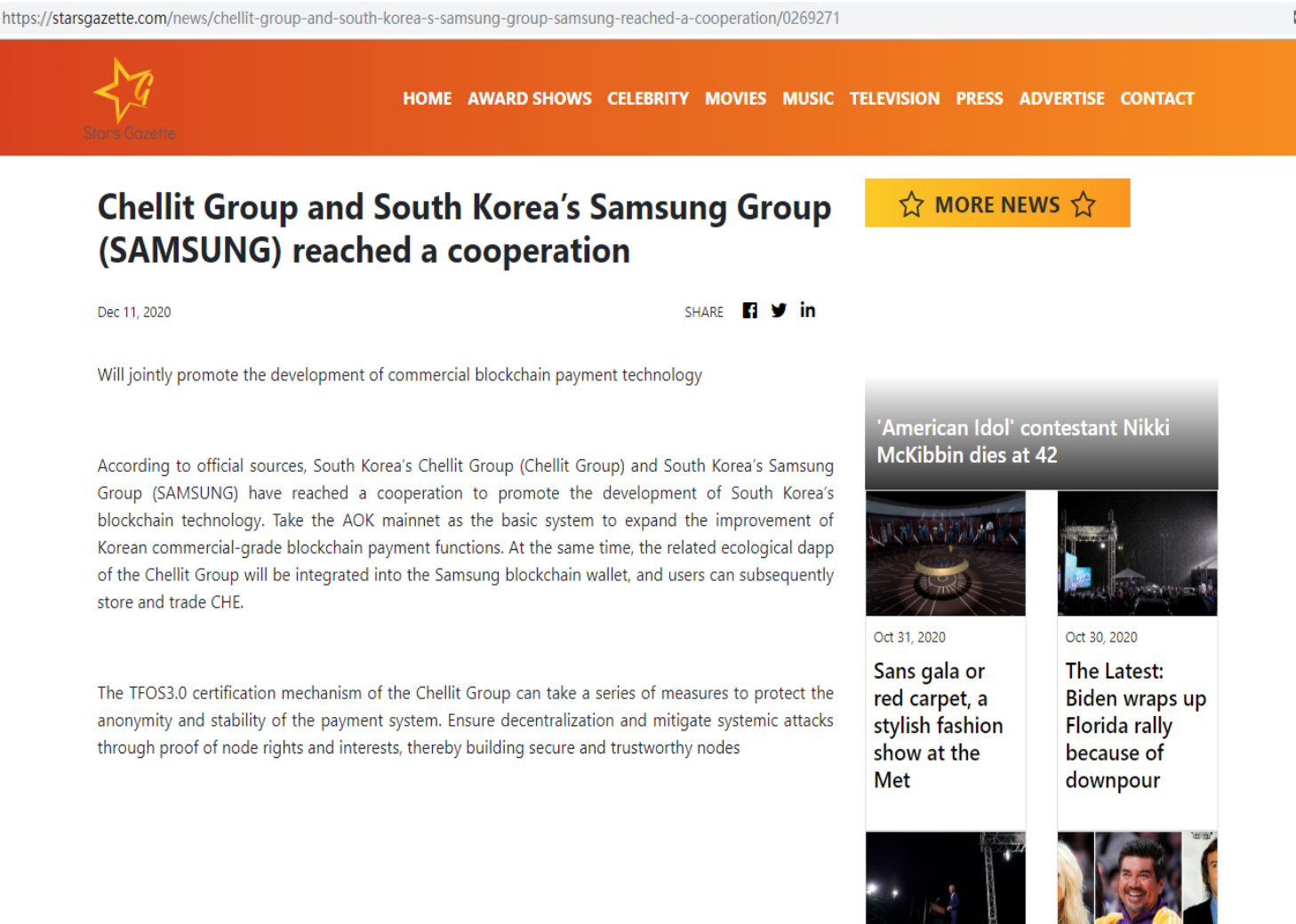Open the CONTACT page
Image resolution: width=1296 pixels, height=924 pixels.
[1157, 99]
